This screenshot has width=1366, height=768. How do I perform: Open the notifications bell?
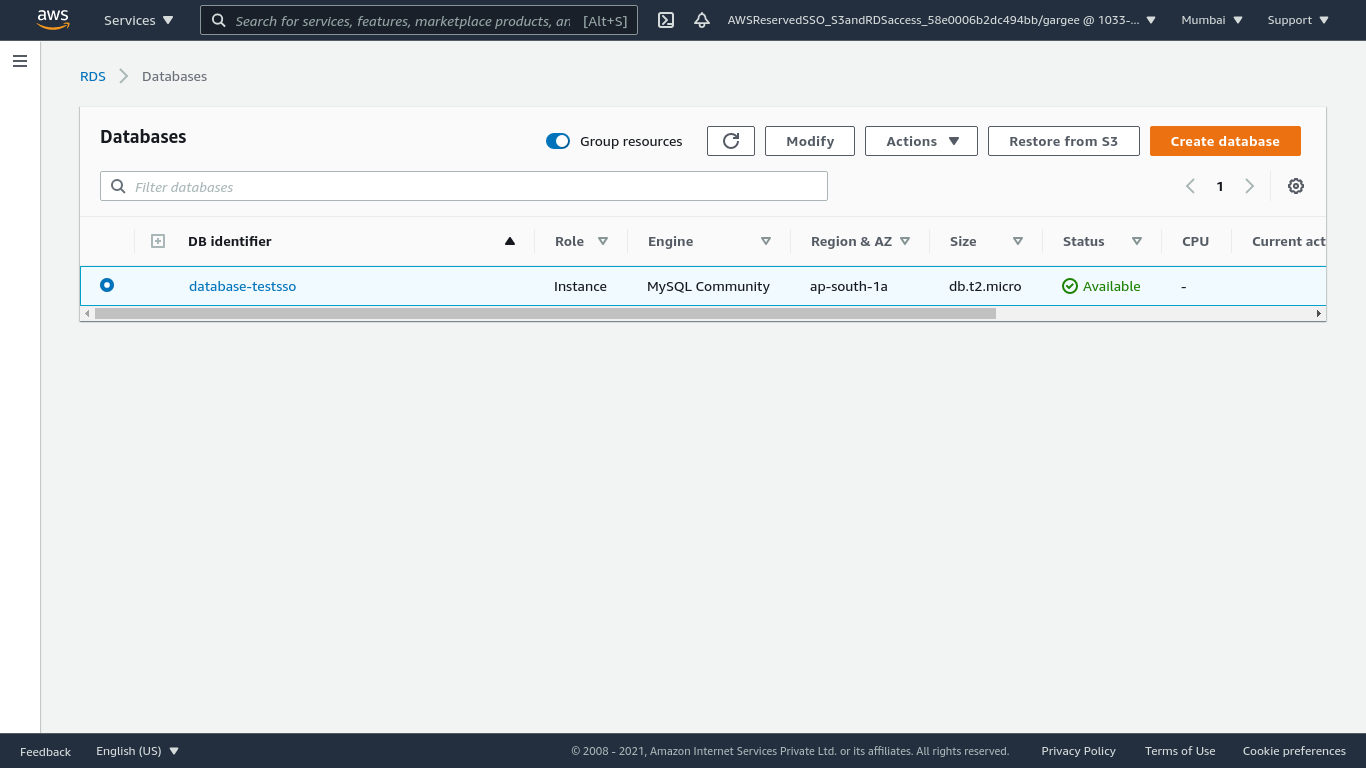(702, 20)
